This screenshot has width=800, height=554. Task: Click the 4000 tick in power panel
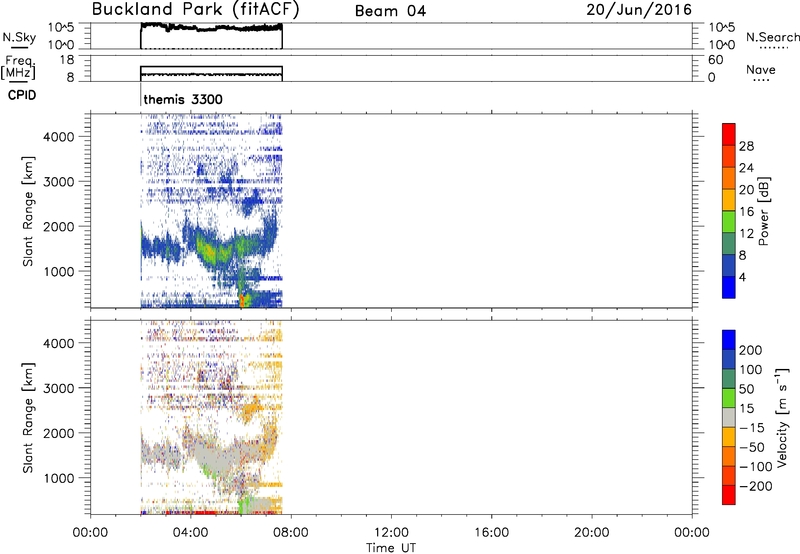coord(59,137)
